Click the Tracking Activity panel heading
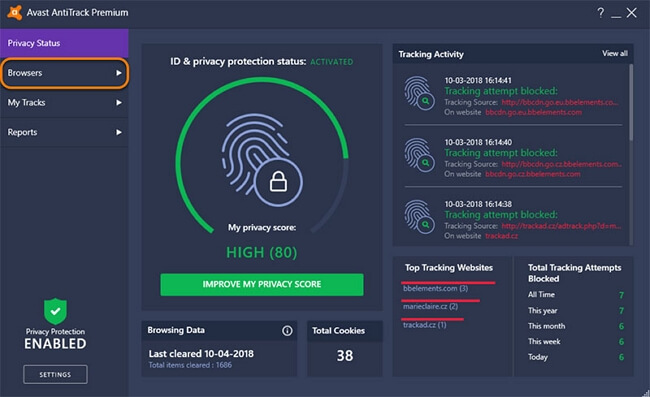650x397 pixels. (x=431, y=54)
